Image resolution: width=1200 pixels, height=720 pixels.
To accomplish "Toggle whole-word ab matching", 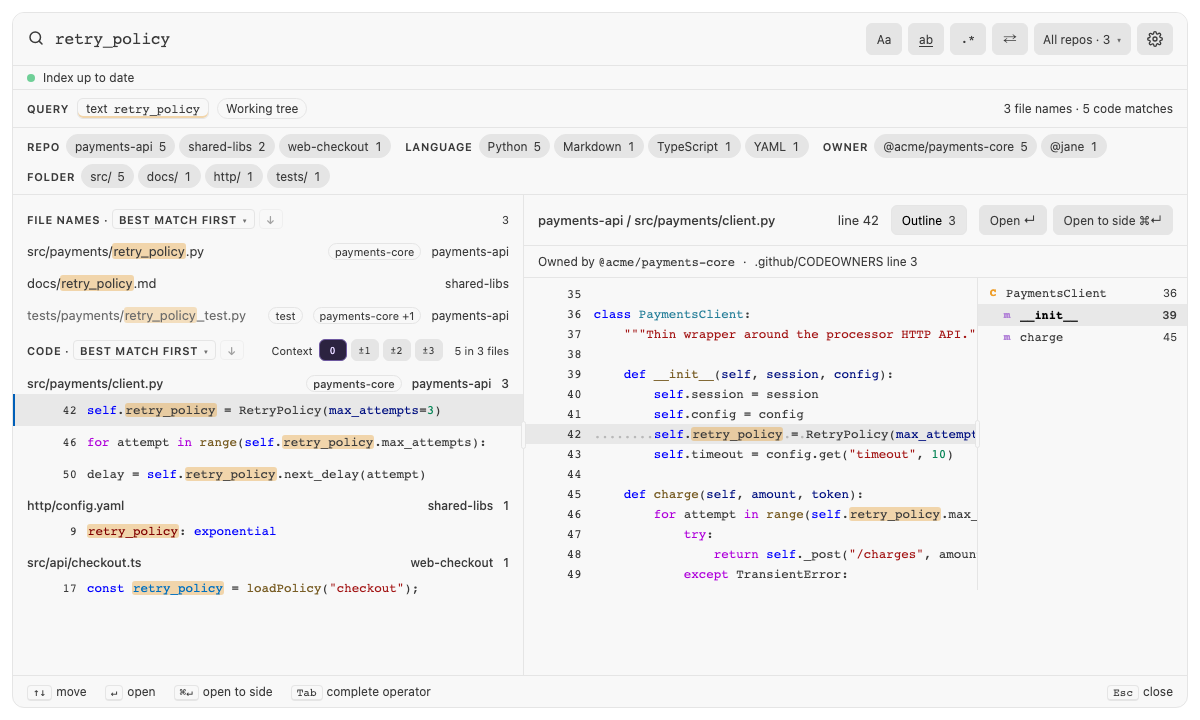I will [x=926, y=39].
